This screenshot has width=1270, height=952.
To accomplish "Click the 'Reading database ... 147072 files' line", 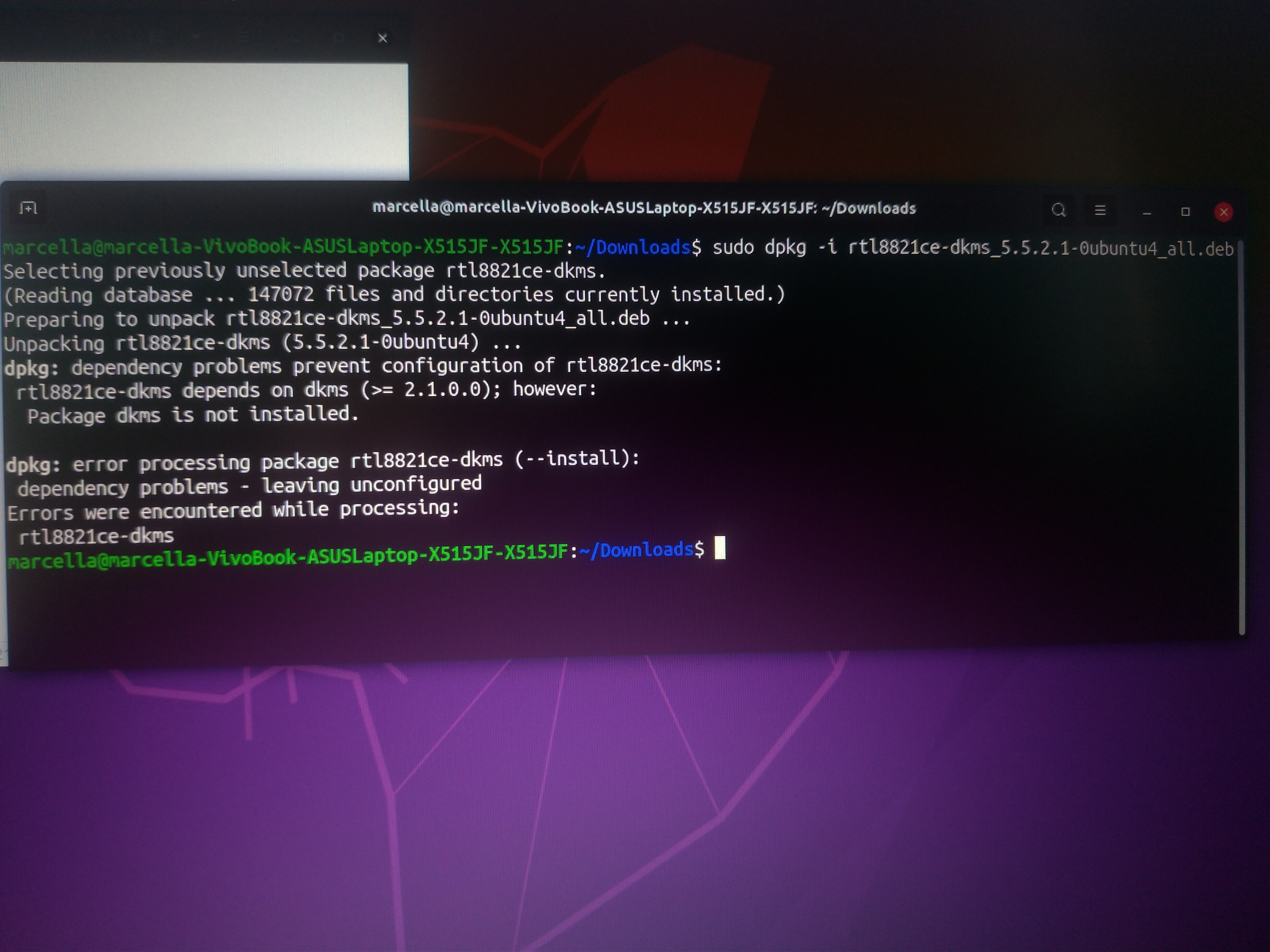I will 394,294.
